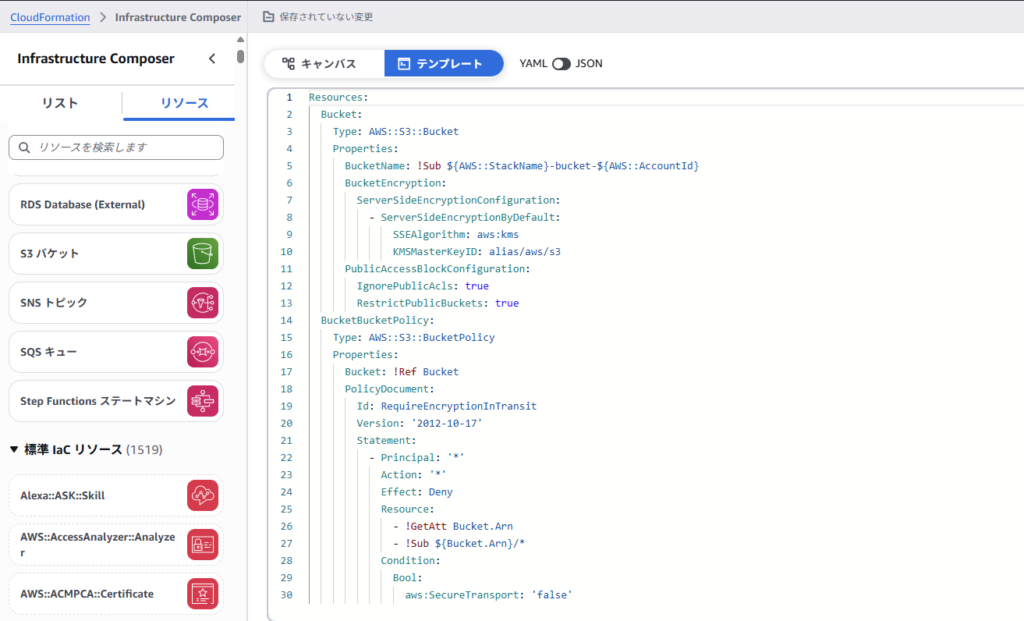Screen dimensions: 1024x621
Task: Toggle the YAML/JSON format switch
Action: coord(561,64)
